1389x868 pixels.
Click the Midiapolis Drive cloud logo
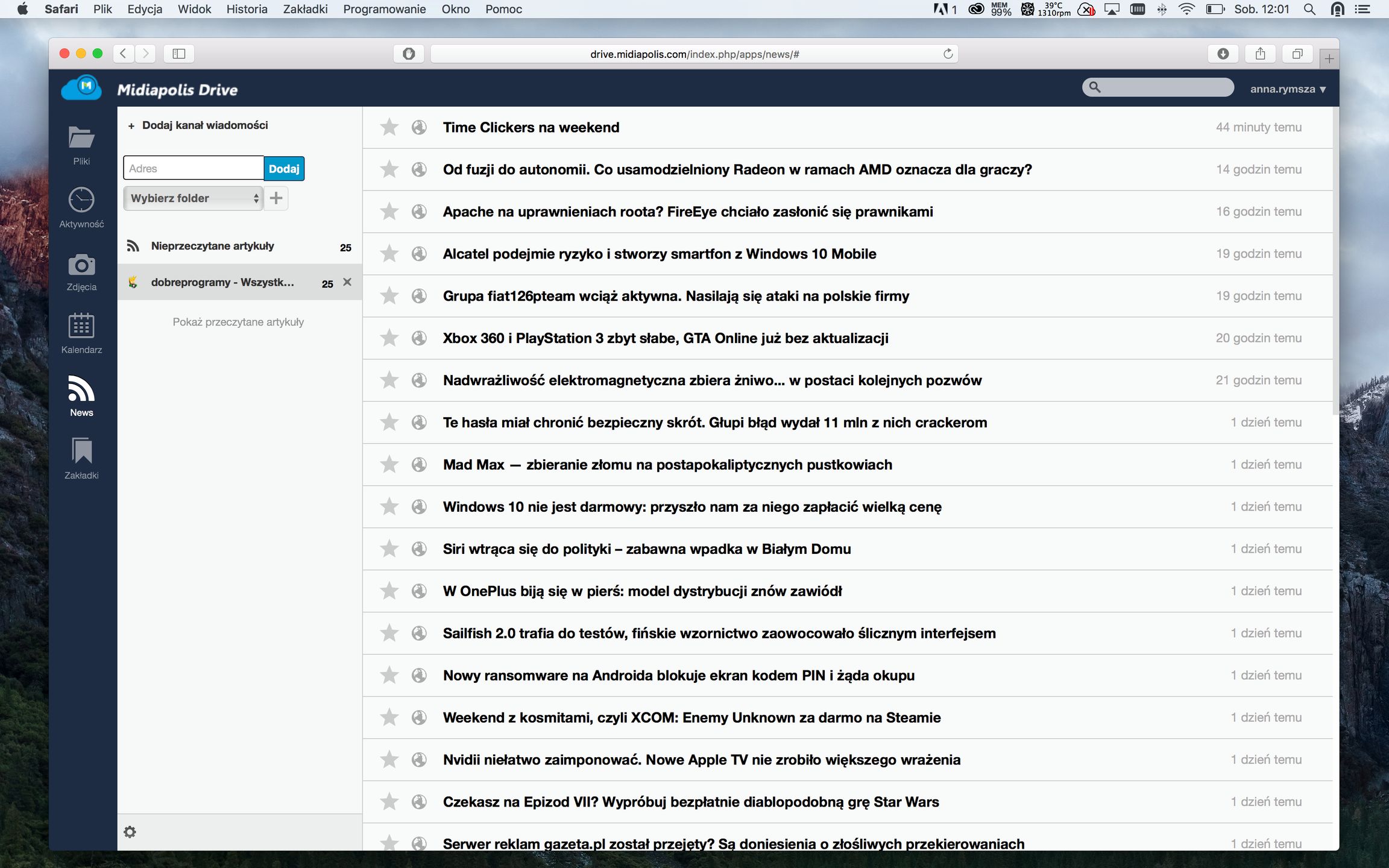82,88
